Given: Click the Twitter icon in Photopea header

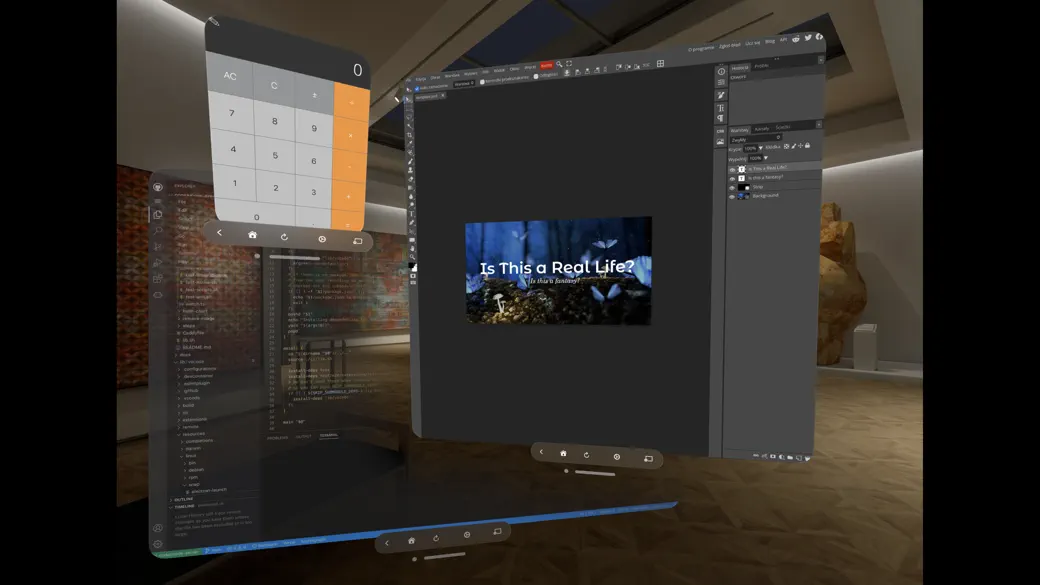Looking at the screenshot, I should (x=808, y=38).
